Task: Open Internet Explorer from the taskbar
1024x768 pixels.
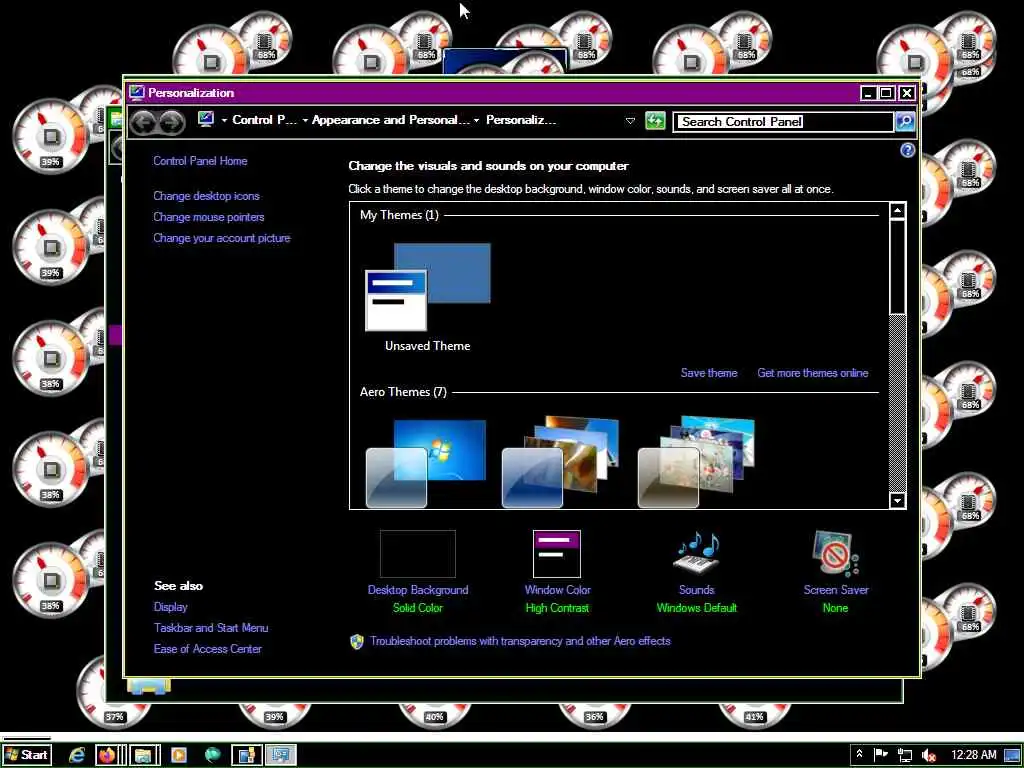Action: click(77, 755)
